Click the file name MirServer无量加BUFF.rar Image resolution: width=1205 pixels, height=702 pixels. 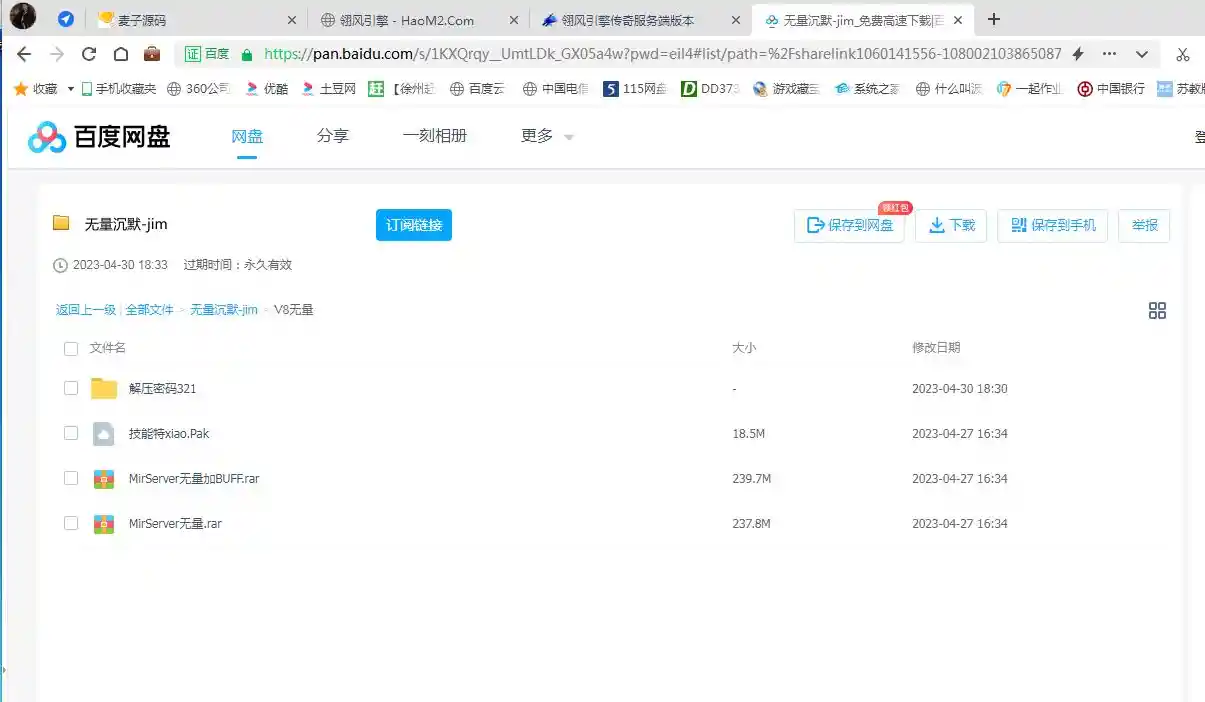tap(194, 479)
